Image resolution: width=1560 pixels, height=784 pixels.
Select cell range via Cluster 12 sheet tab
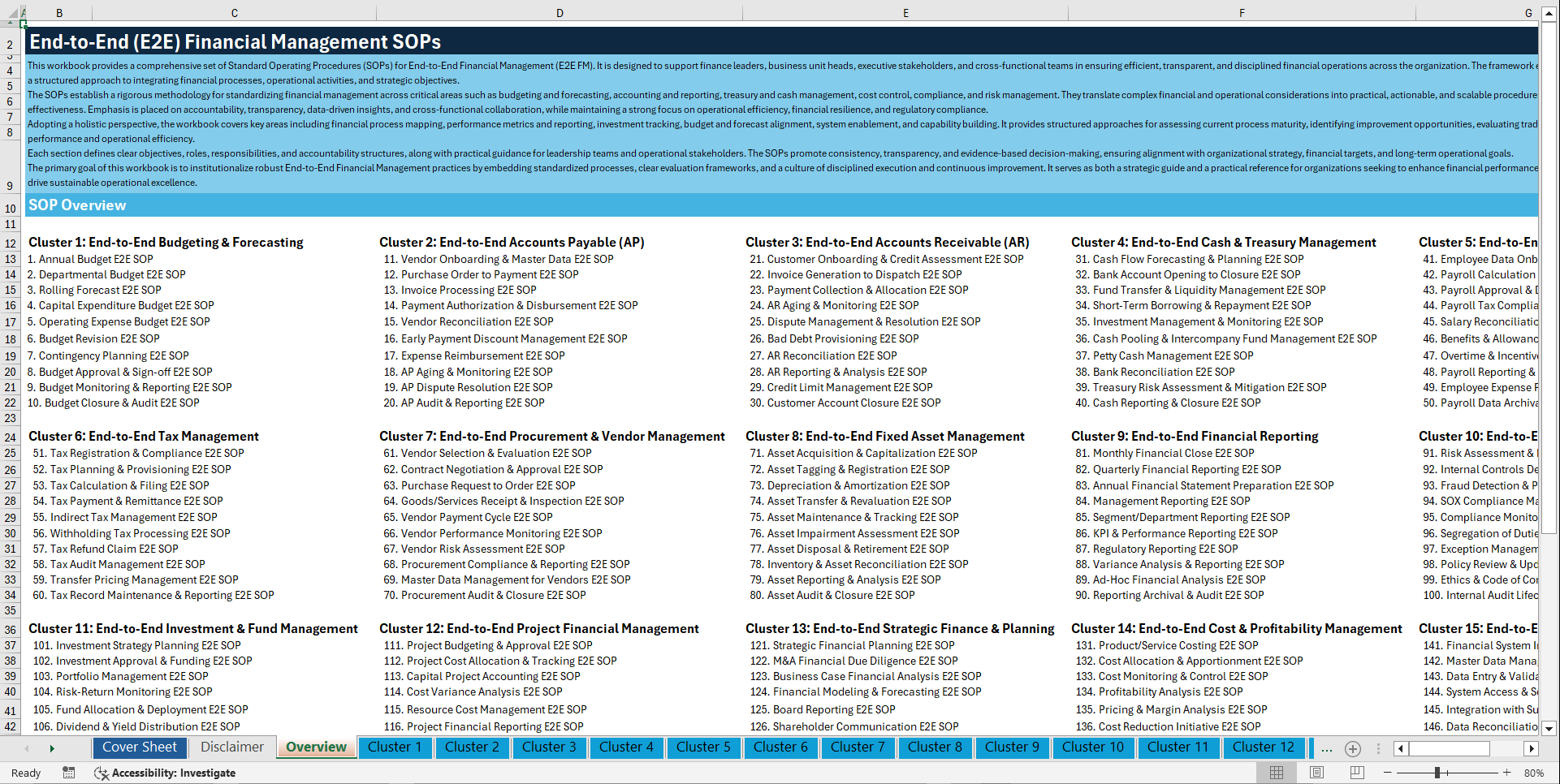pos(1264,747)
